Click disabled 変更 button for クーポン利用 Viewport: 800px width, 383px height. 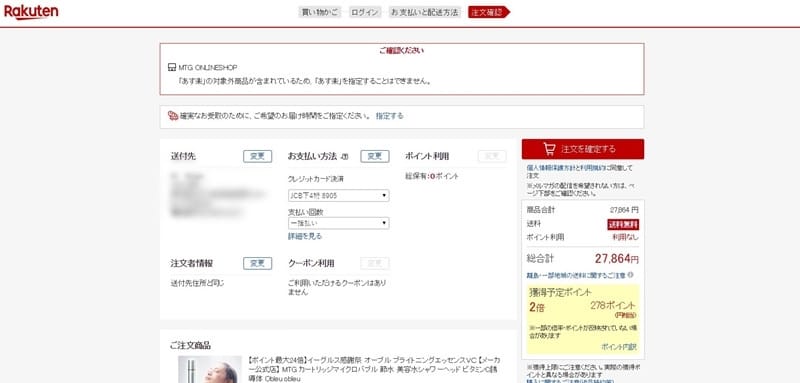point(375,263)
